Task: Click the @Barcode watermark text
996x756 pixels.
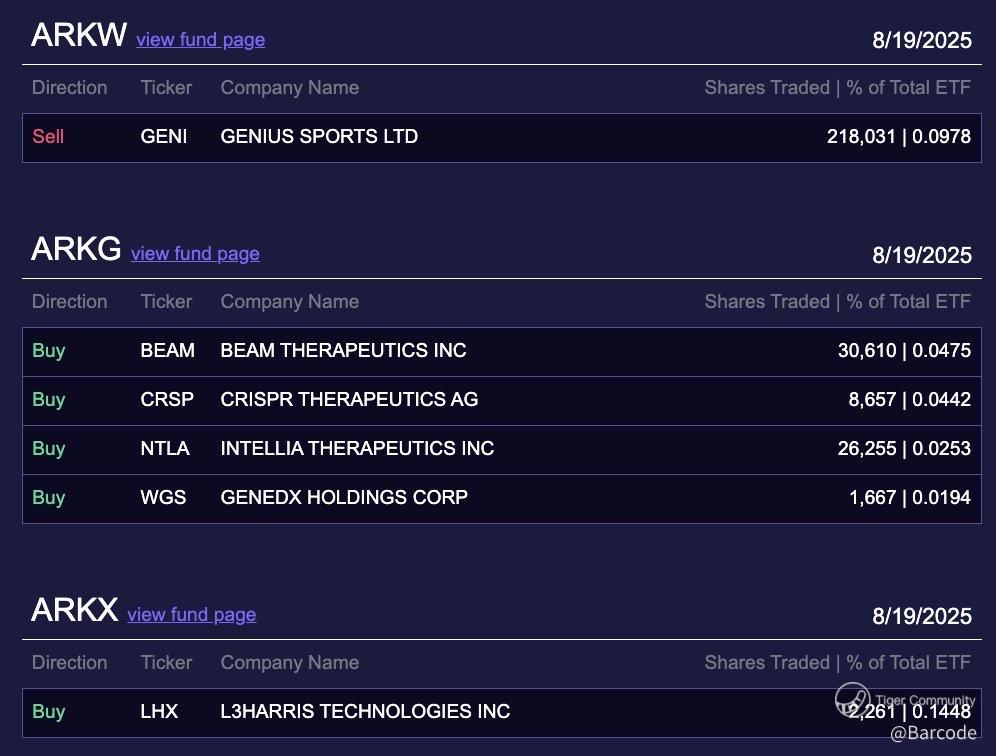Action: pos(932,734)
